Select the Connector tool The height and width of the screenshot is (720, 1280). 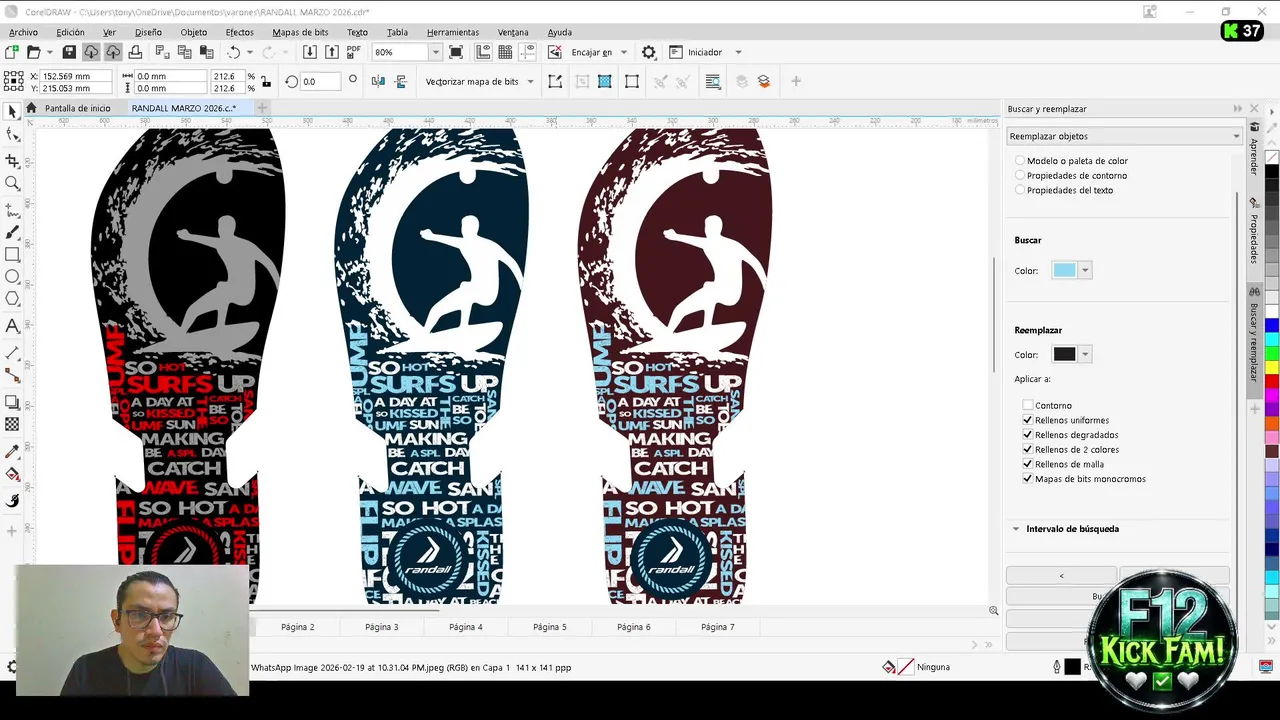[x=12, y=375]
